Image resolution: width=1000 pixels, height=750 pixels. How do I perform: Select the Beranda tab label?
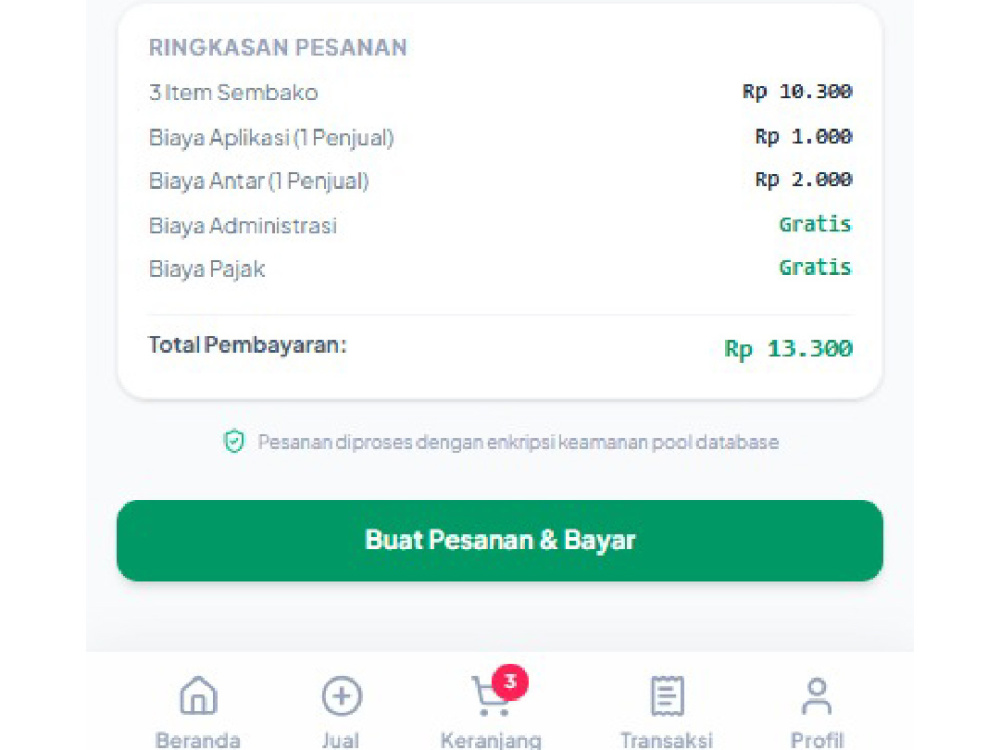pos(198,740)
